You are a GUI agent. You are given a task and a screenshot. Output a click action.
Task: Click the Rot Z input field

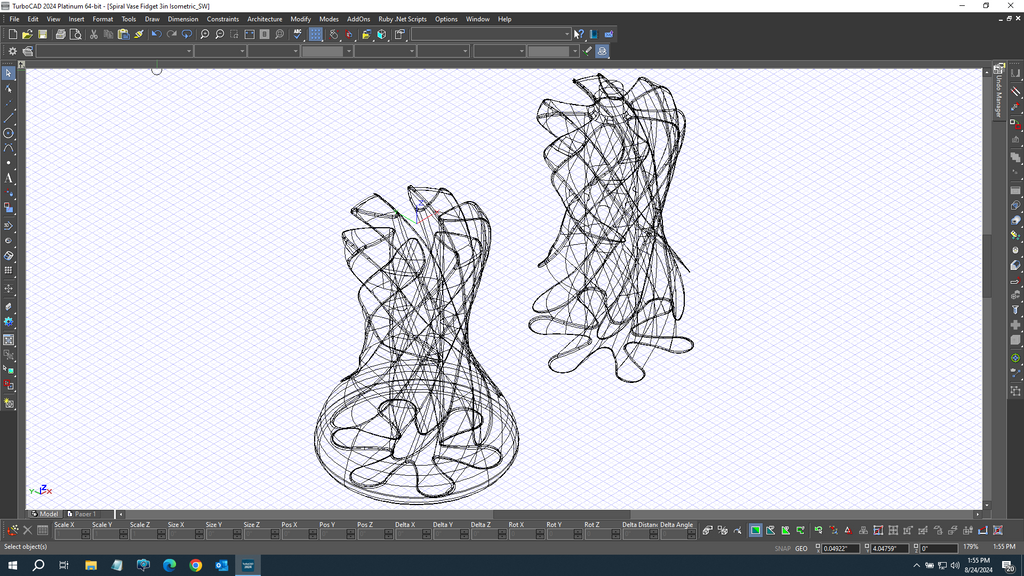coord(602,534)
